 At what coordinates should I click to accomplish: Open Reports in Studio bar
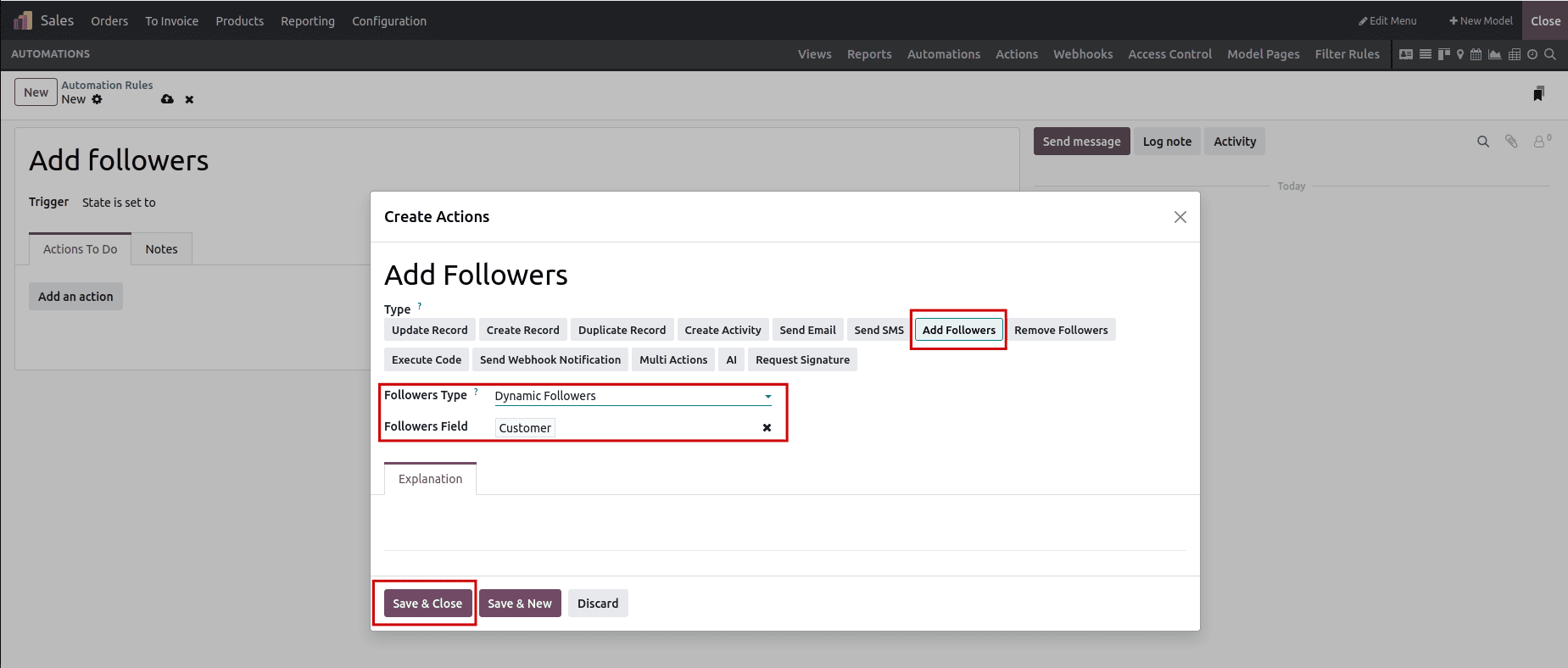coord(869,54)
